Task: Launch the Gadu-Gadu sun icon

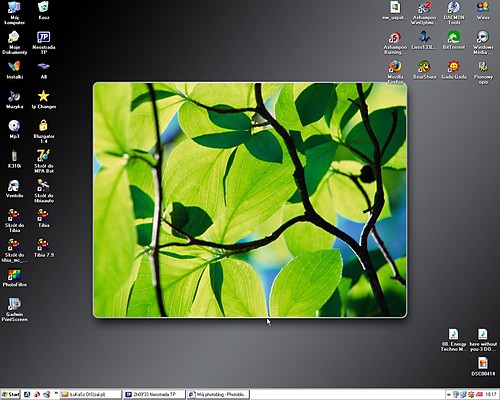Action: [x=454, y=70]
